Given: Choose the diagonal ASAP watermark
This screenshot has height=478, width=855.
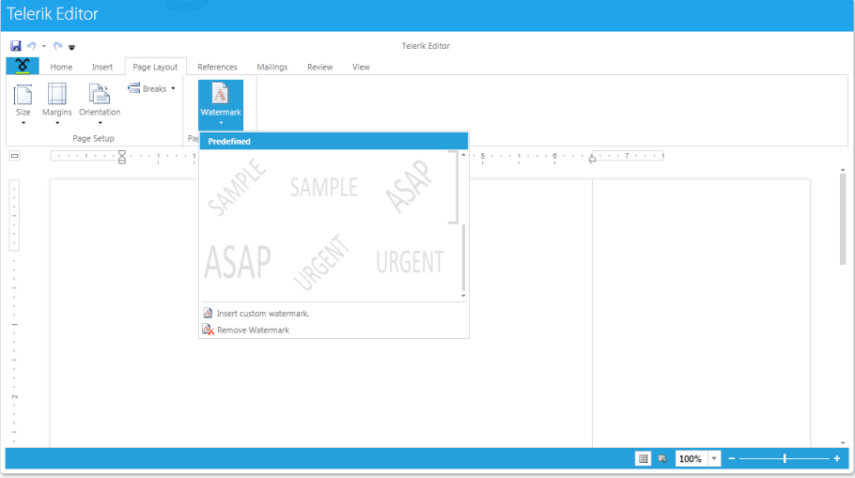Looking at the screenshot, I should pyautogui.click(x=410, y=187).
